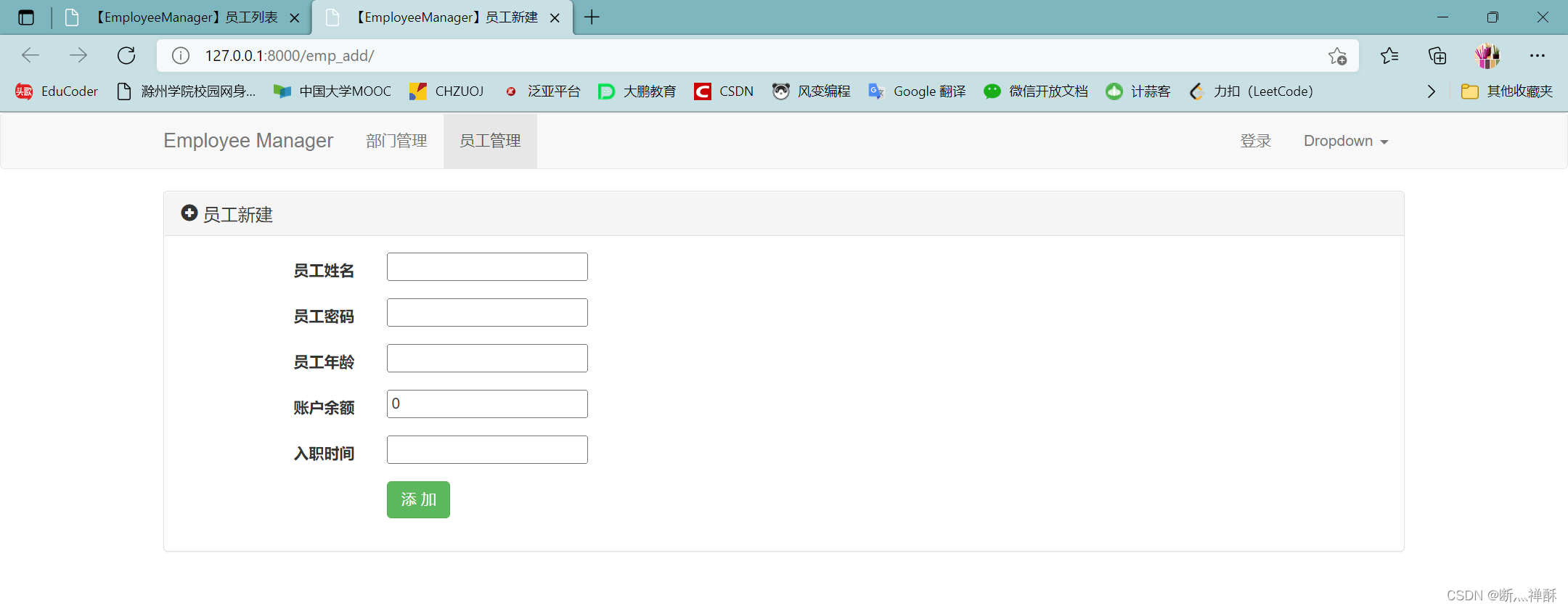
Task: Close the 员工新建 tab
Action: [x=555, y=18]
